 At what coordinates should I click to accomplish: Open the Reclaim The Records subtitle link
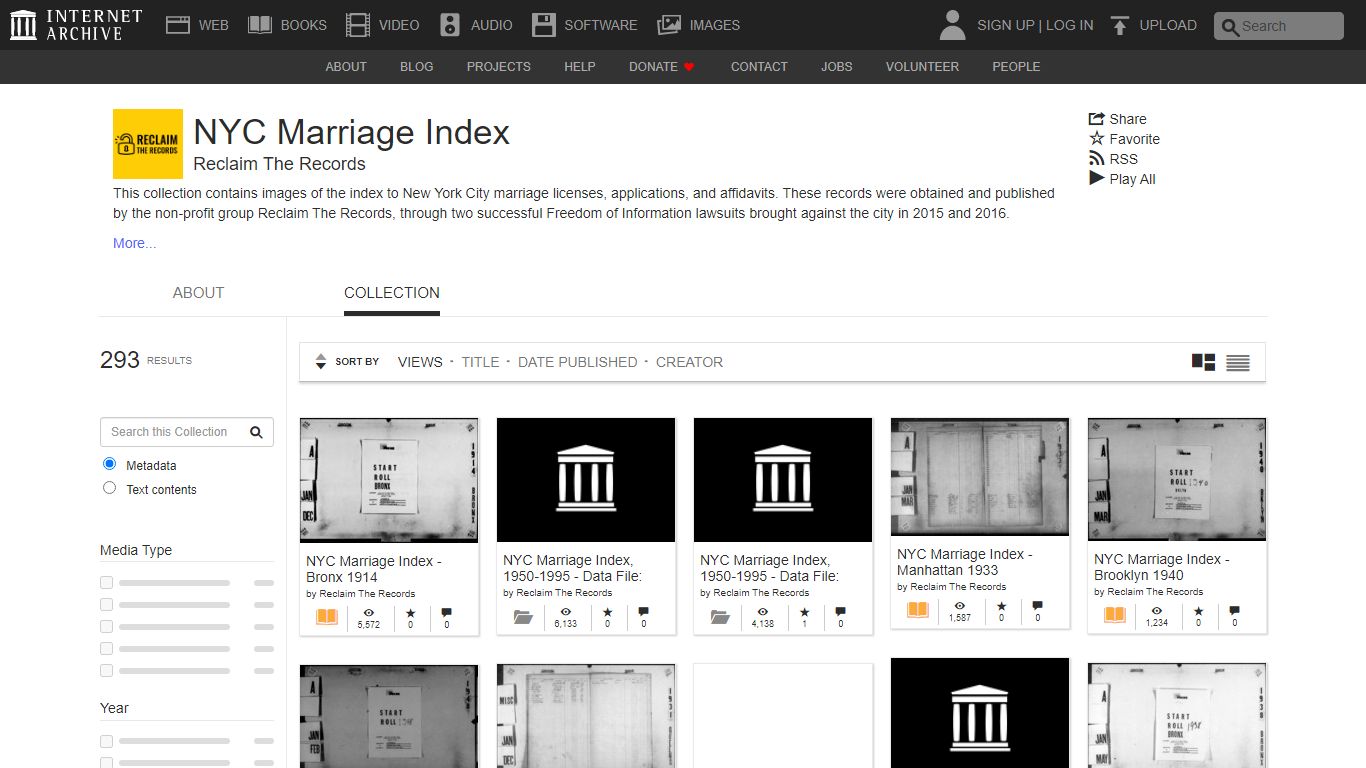(279, 164)
